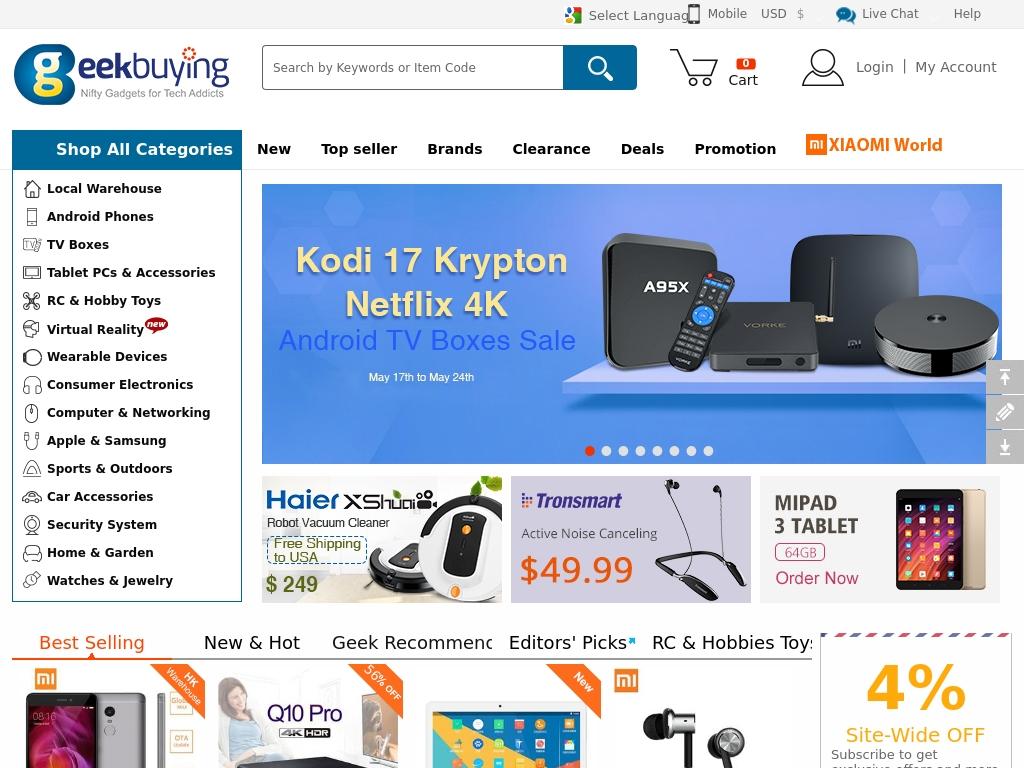Click the keyword search input field
The height and width of the screenshot is (768, 1024).
pyautogui.click(x=412, y=67)
